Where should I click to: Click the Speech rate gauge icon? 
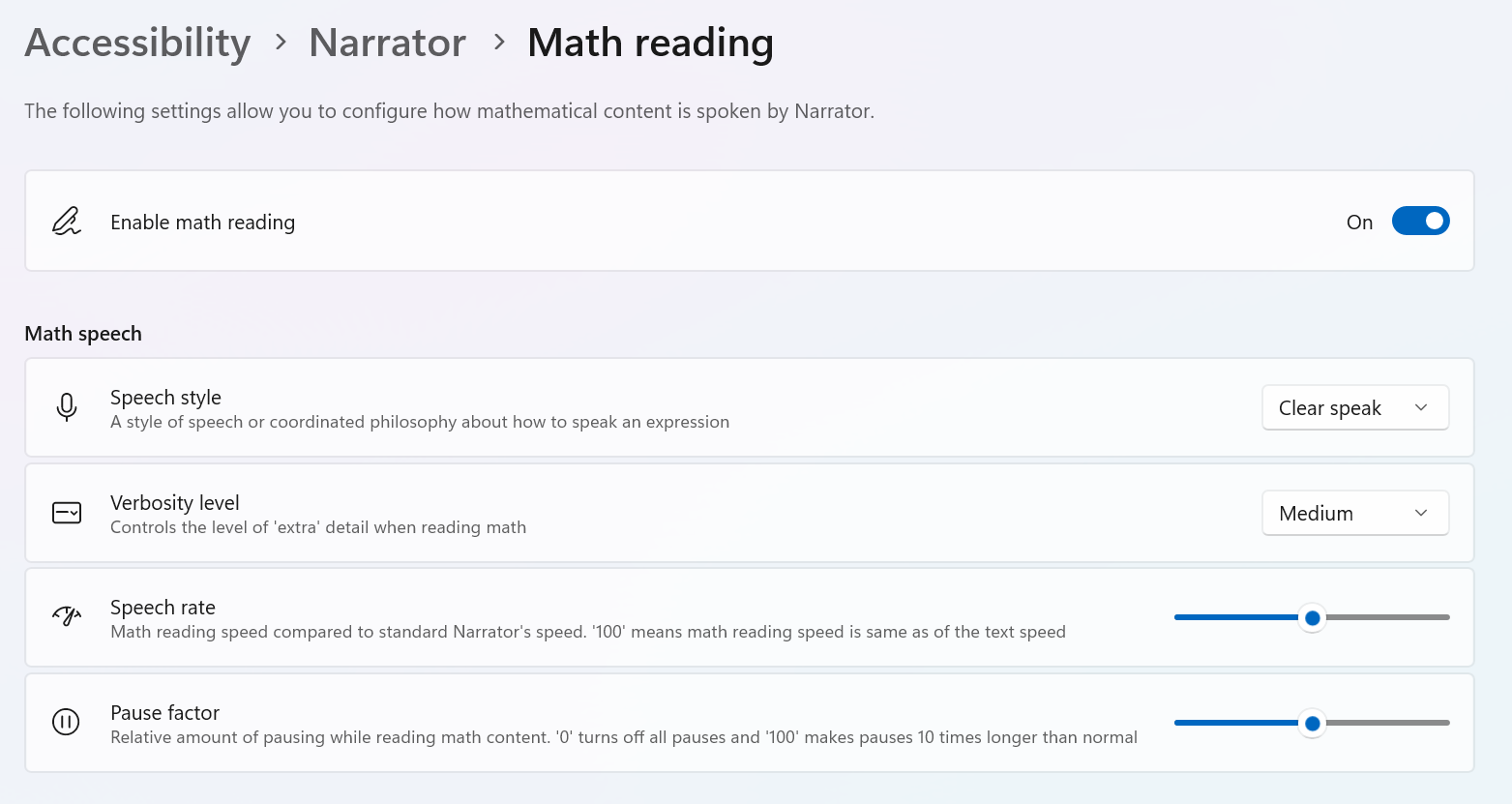(66, 616)
